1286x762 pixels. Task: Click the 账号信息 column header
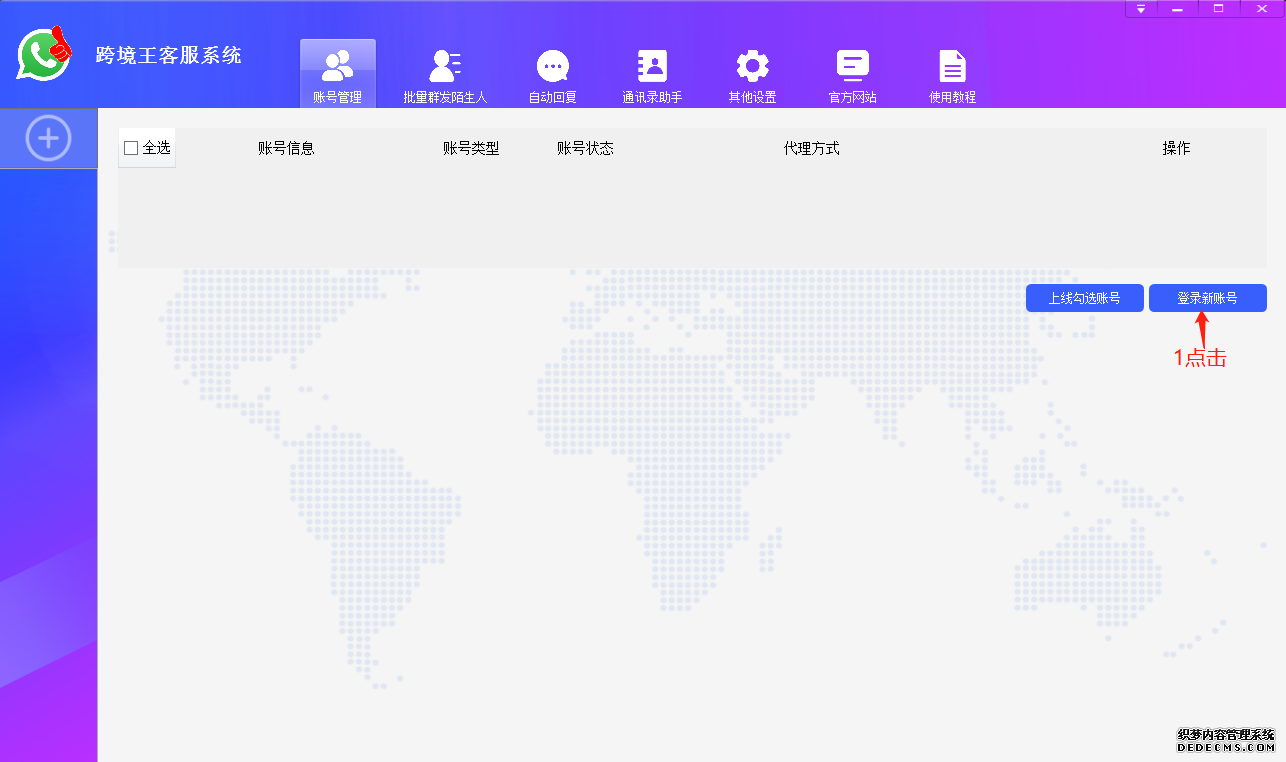286,148
